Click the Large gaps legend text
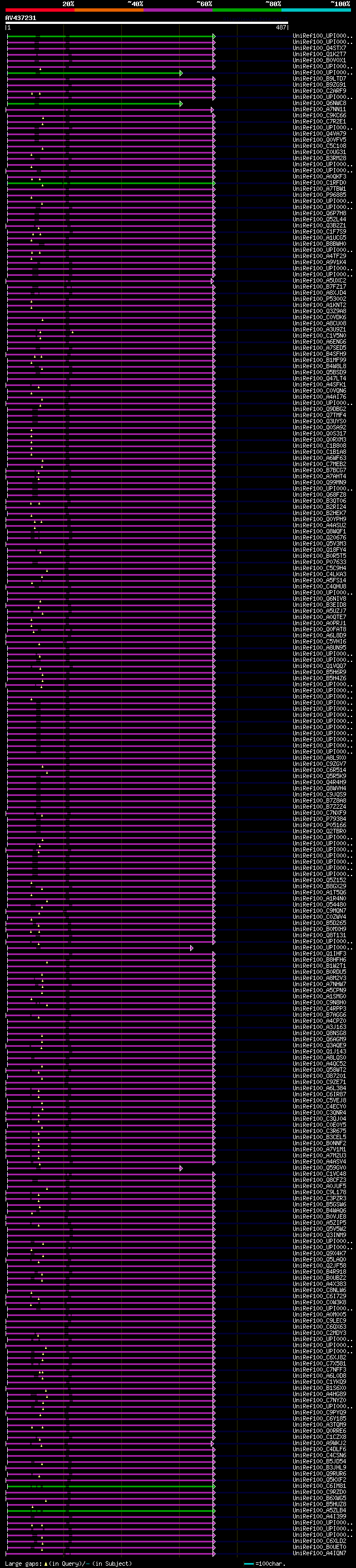 [x=24, y=1563]
